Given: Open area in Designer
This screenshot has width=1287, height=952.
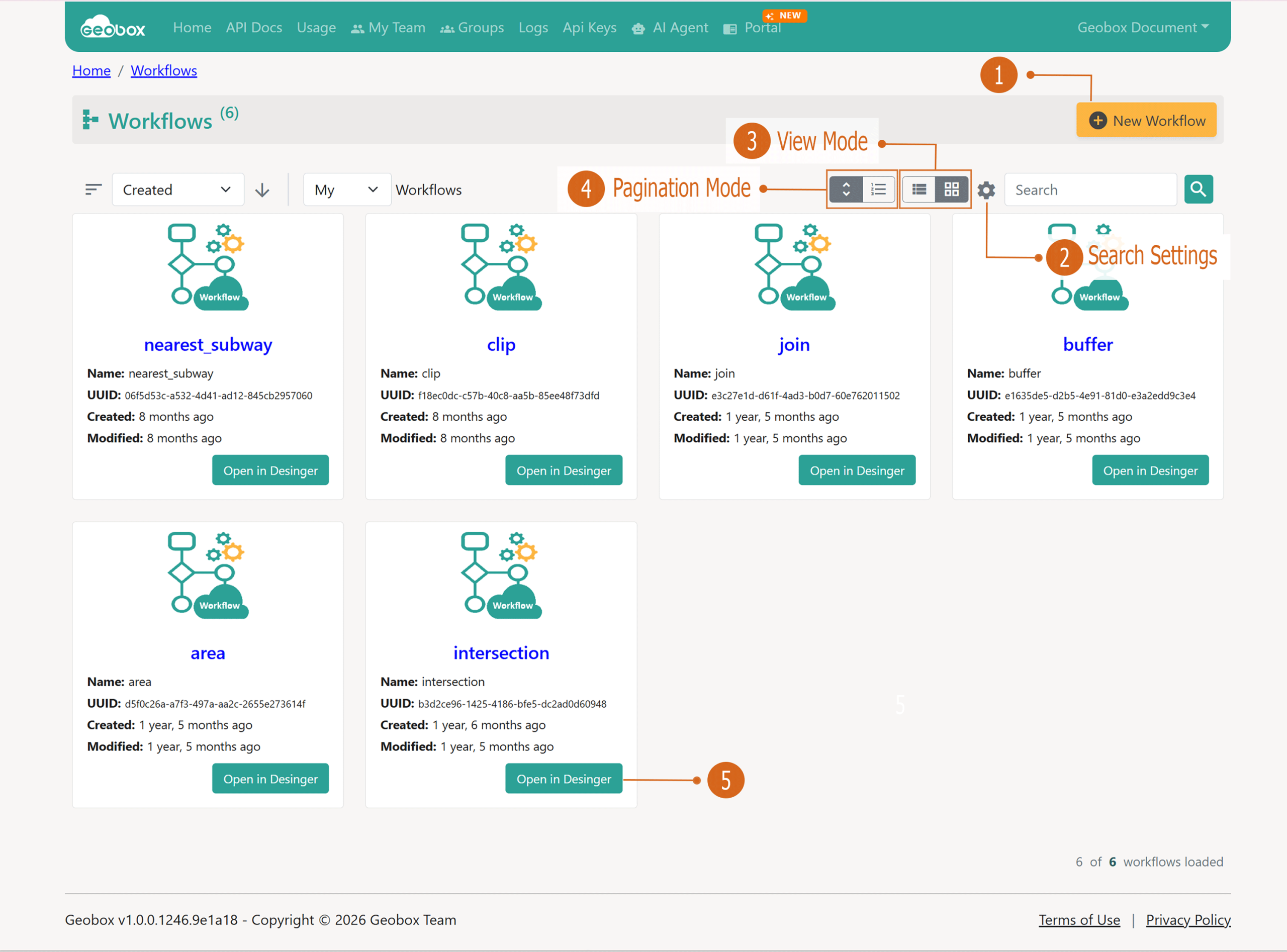Looking at the screenshot, I should coord(270,779).
